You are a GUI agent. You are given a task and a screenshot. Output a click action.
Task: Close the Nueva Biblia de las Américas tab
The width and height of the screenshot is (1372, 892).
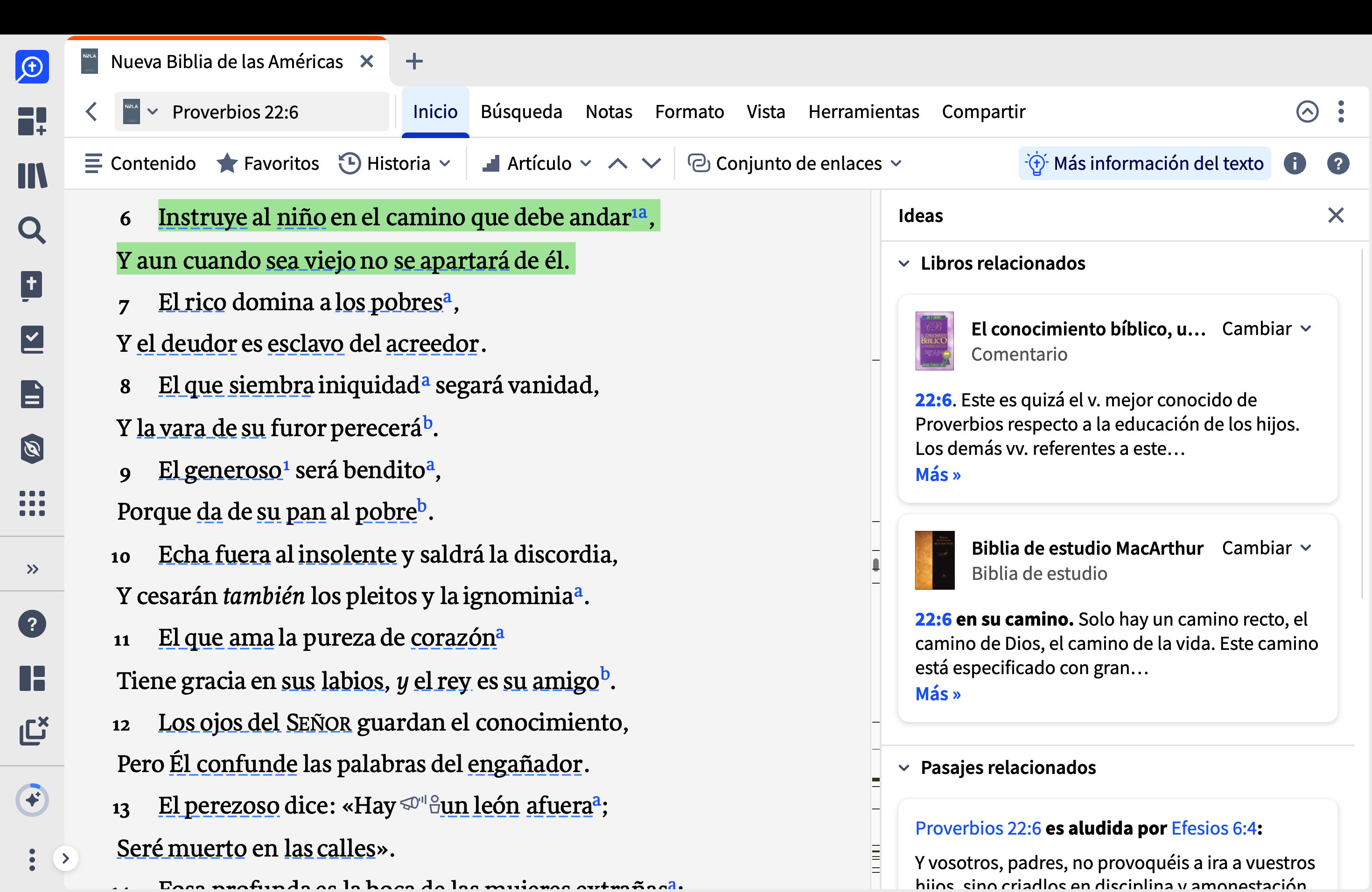coord(367,61)
